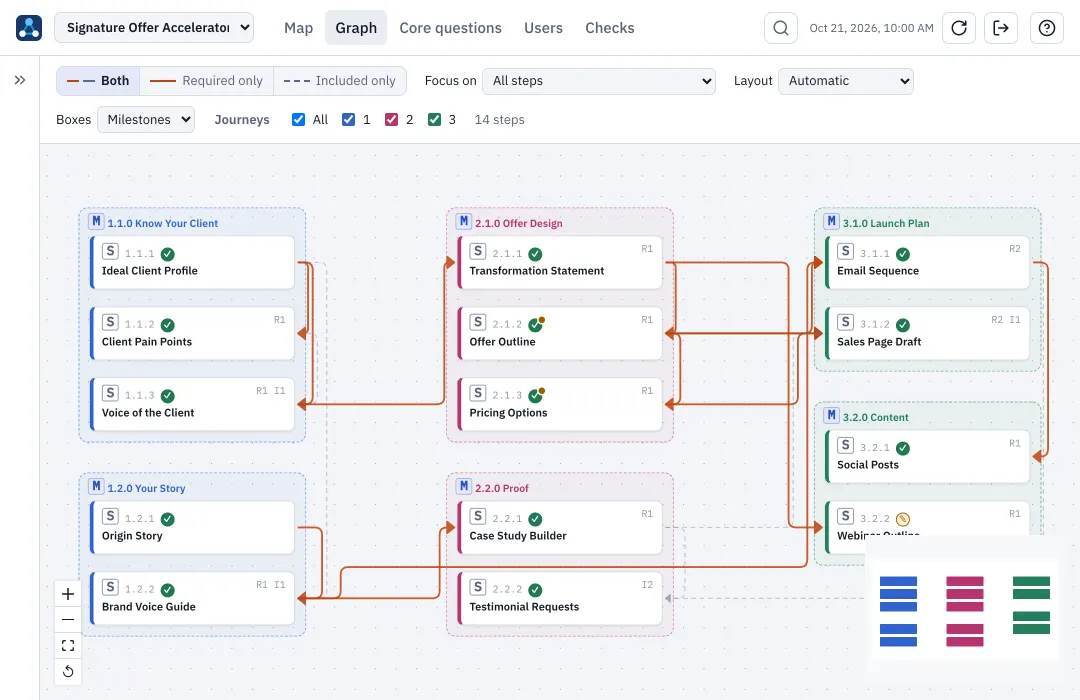Image resolution: width=1080 pixels, height=700 pixels.
Task: Click the Social Posts step card
Action: click(927, 457)
